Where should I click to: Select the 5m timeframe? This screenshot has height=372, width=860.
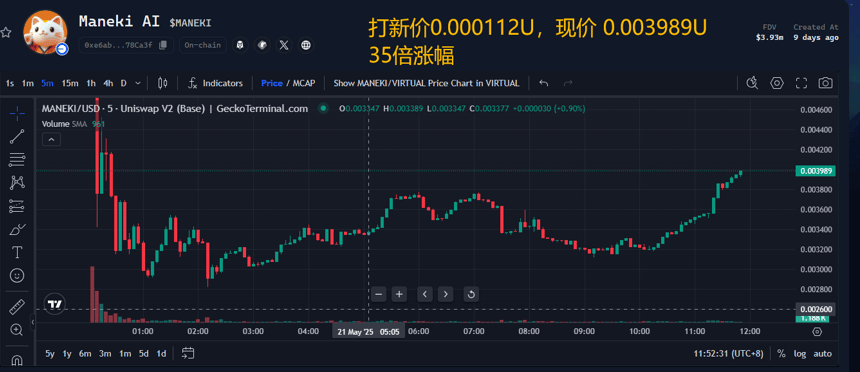(x=47, y=83)
